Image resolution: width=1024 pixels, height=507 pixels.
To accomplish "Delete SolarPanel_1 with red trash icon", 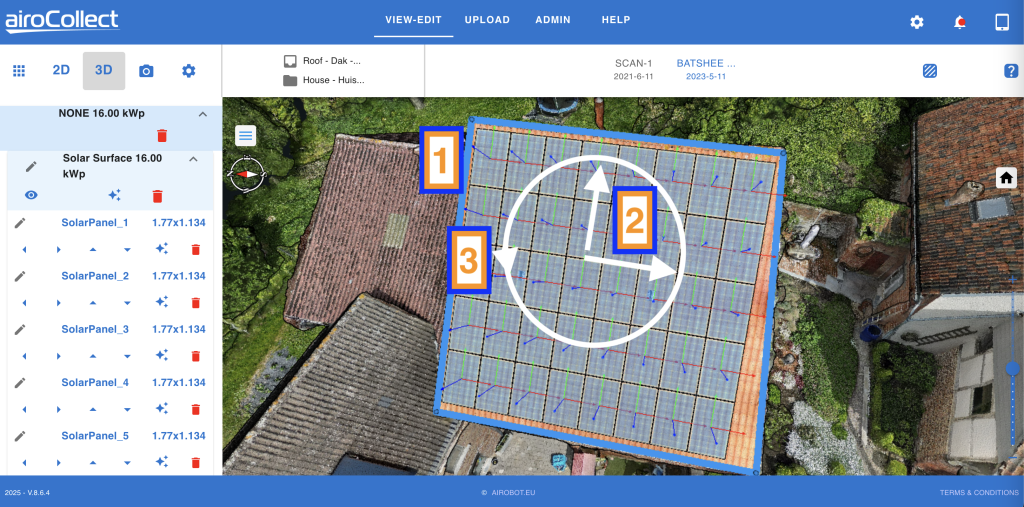I will 196,249.
